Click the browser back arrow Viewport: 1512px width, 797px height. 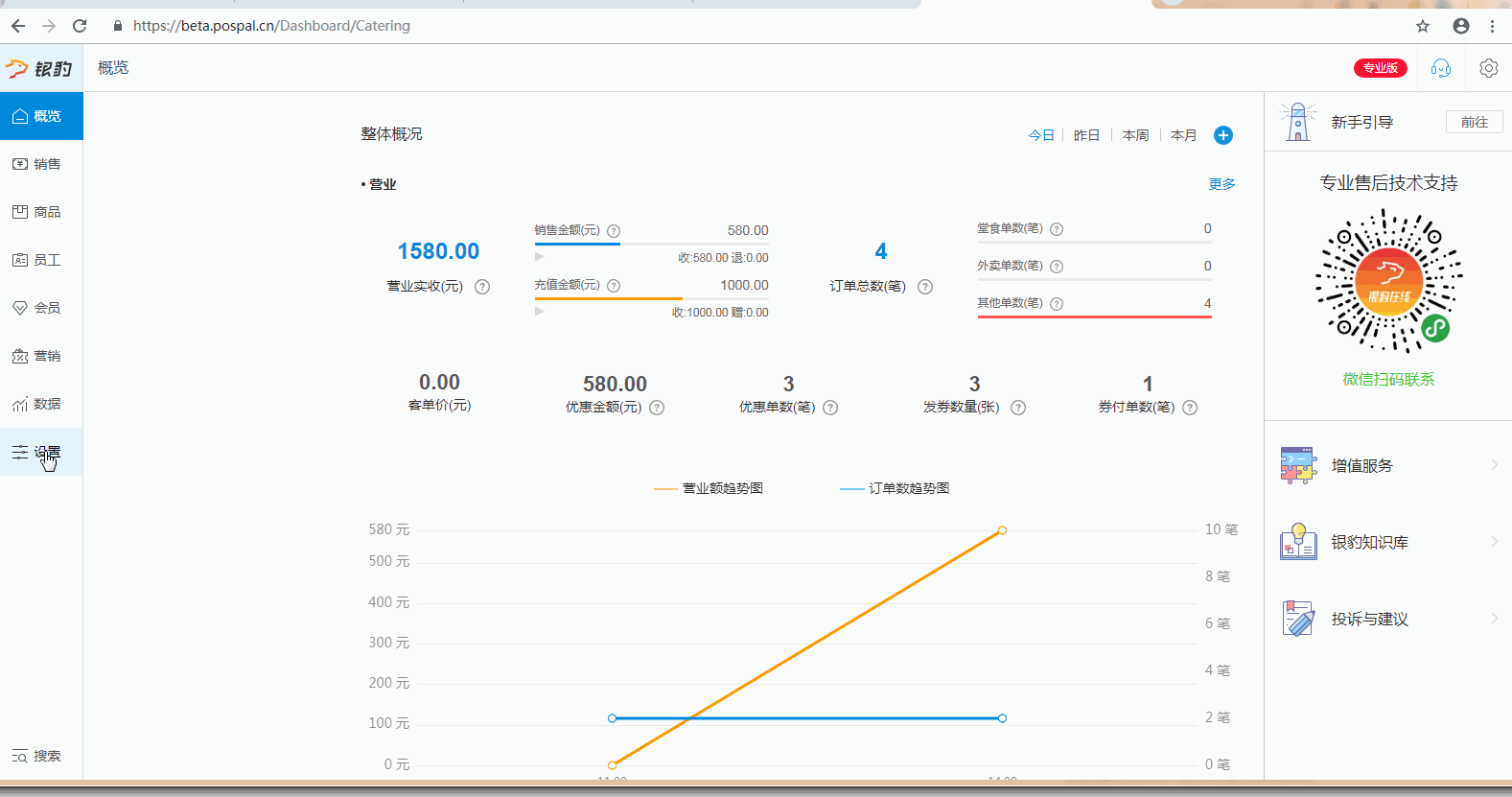coord(18,26)
